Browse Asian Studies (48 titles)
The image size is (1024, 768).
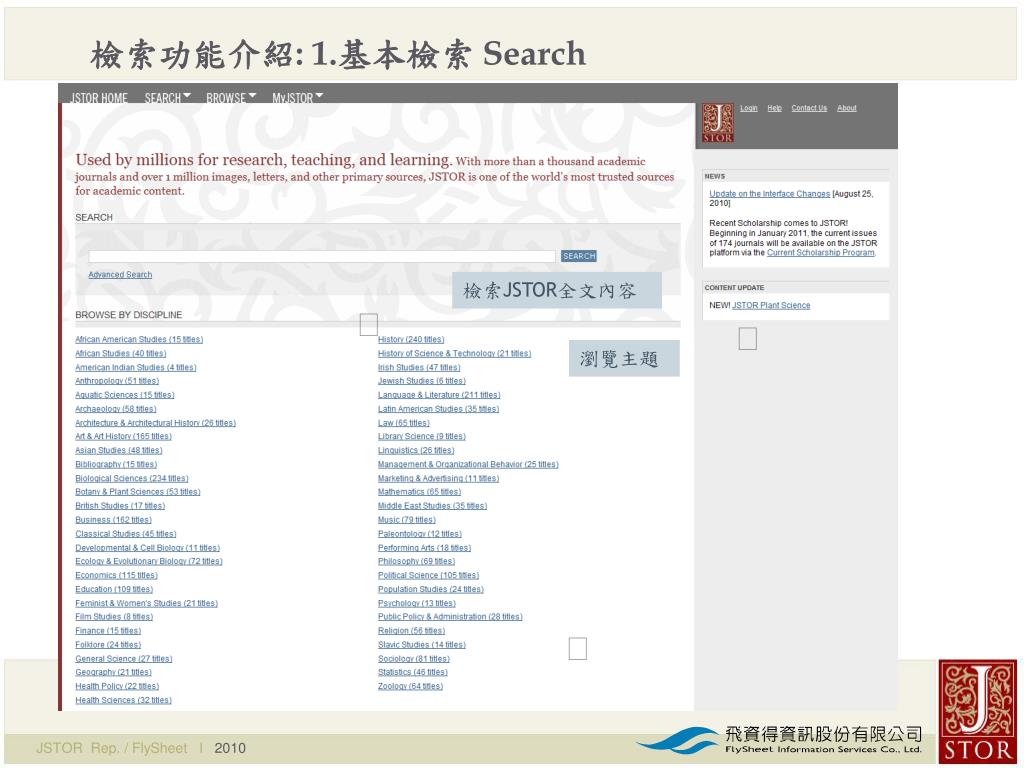(119, 451)
